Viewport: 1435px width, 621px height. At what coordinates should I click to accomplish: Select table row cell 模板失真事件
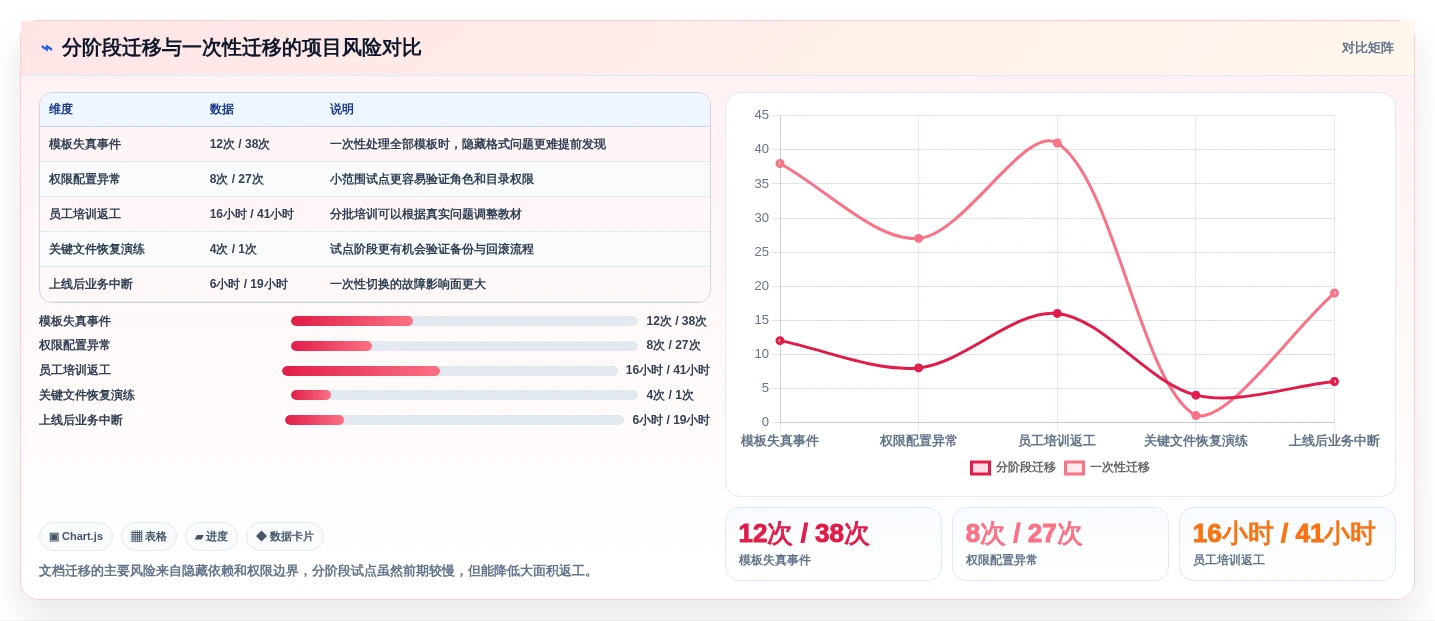(85, 144)
